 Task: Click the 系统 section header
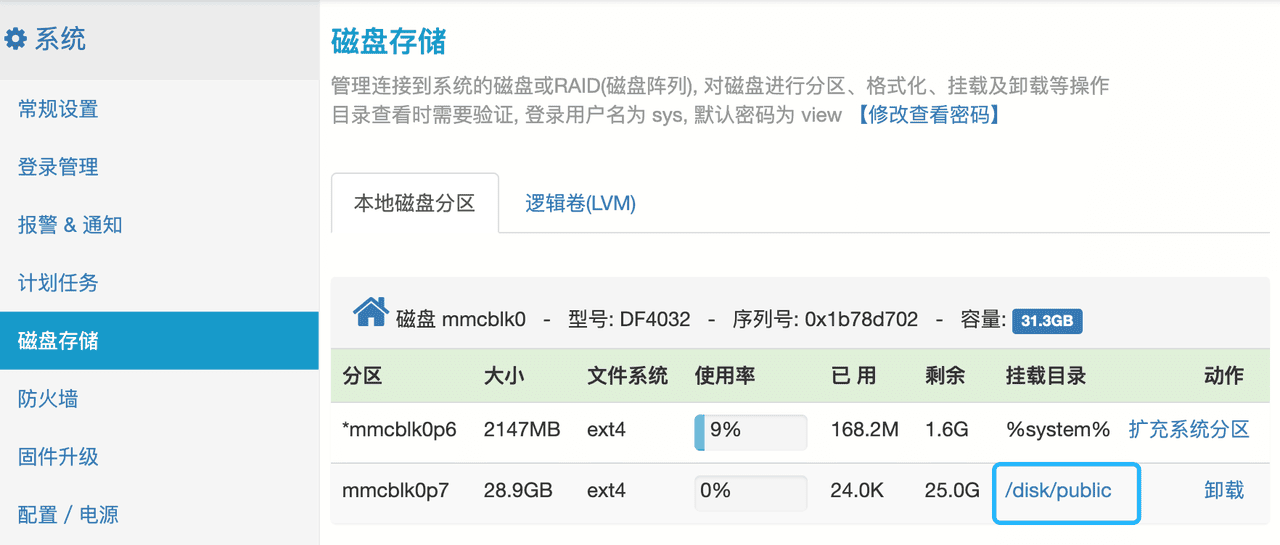tap(60, 40)
